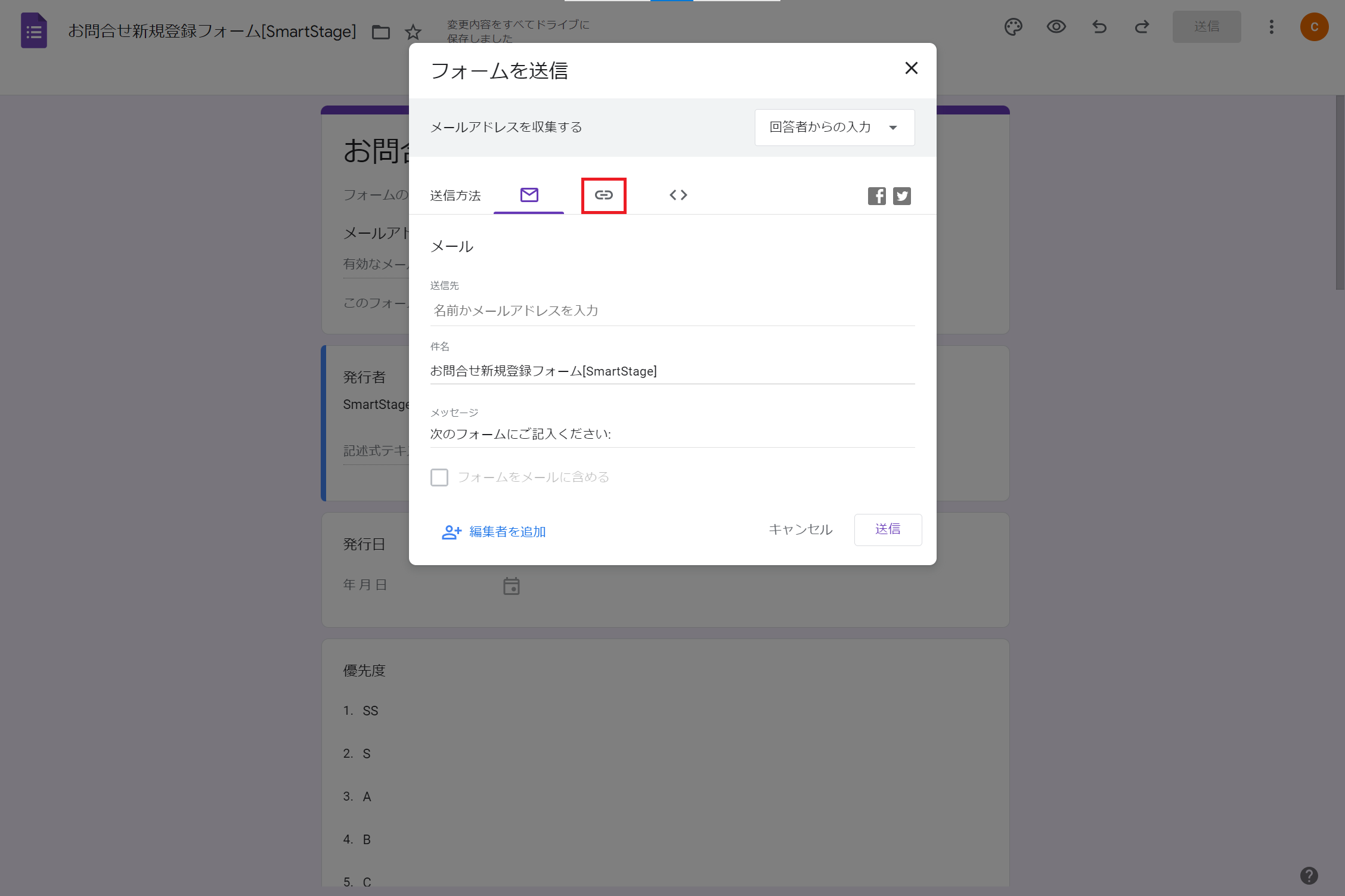Click the move to folder icon
1345x896 pixels.
click(381, 32)
